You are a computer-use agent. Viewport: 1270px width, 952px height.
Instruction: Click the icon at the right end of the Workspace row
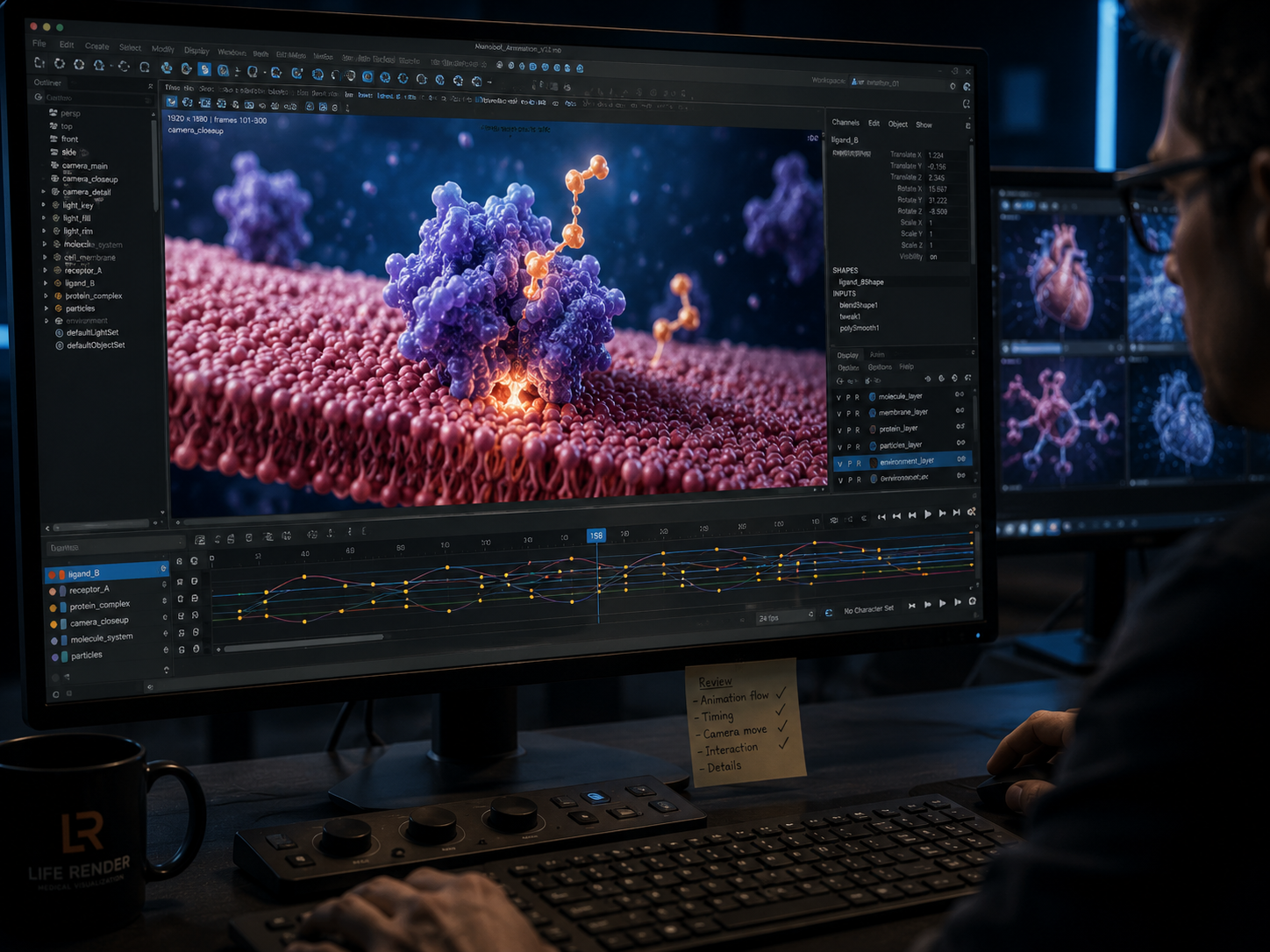point(967,87)
